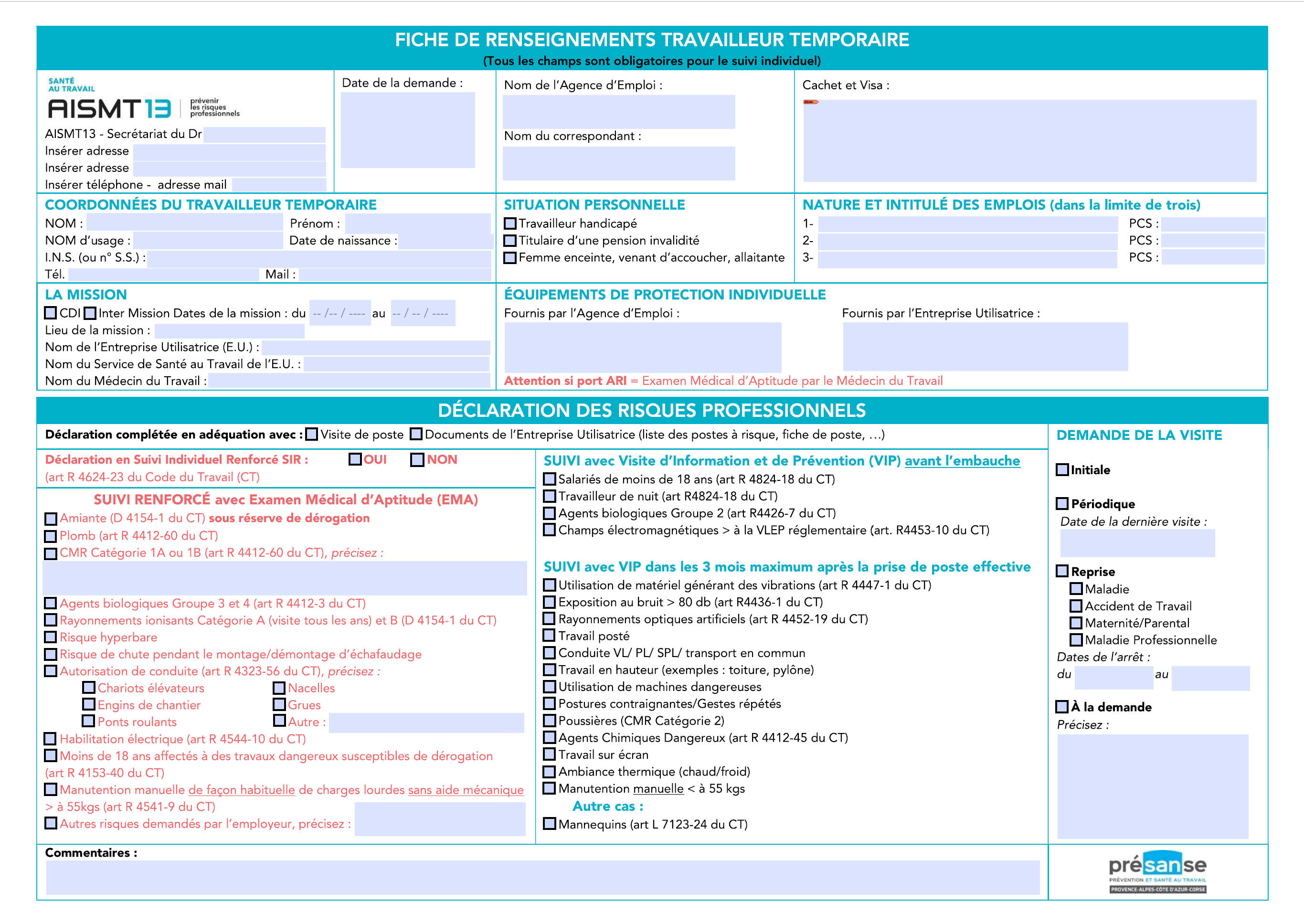Tick Maladie Professionnelle checkbox
Viewport: 1304px width, 924px height.
click(x=1076, y=640)
